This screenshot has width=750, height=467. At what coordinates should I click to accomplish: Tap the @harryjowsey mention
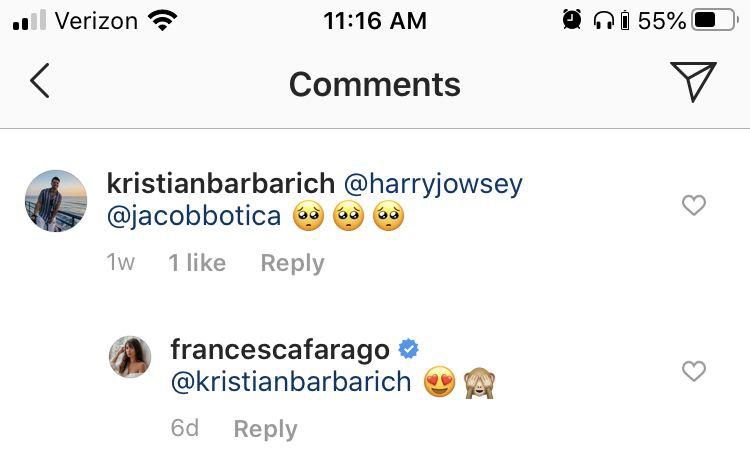coord(433,184)
